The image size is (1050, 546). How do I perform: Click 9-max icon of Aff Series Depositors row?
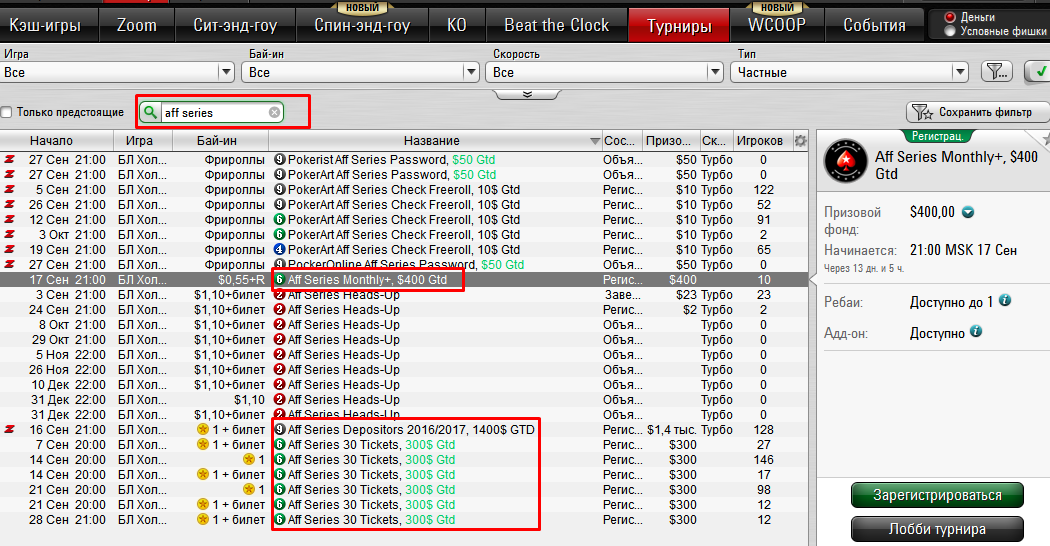tap(280, 429)
